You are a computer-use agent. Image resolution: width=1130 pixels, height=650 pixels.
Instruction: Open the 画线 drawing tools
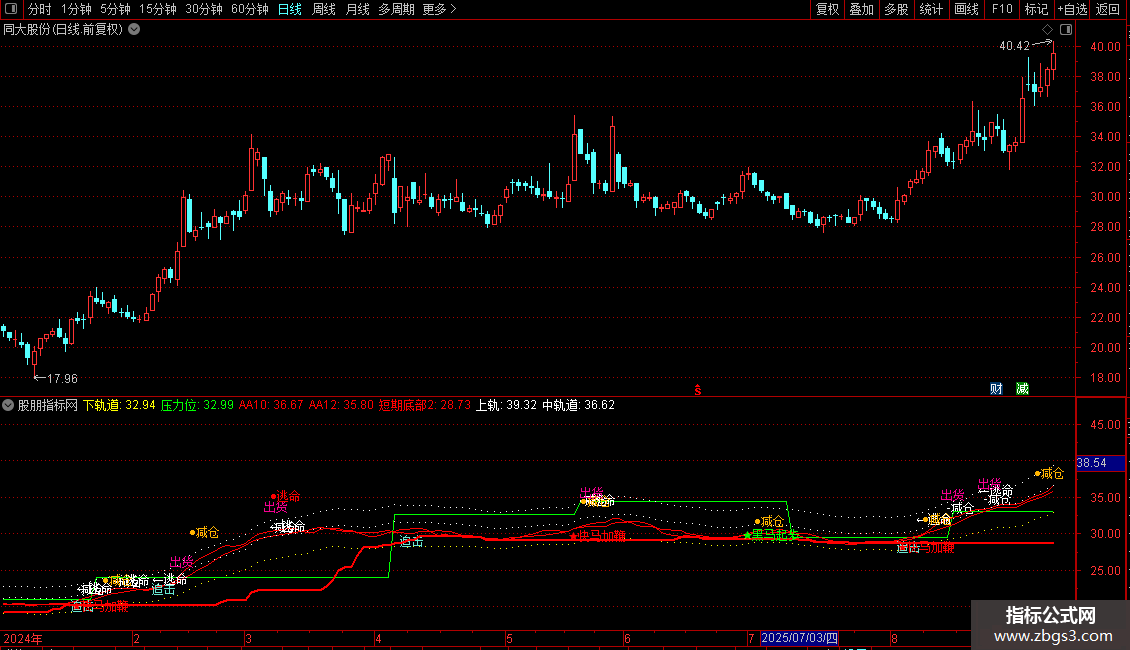click(x=966, y=9)
